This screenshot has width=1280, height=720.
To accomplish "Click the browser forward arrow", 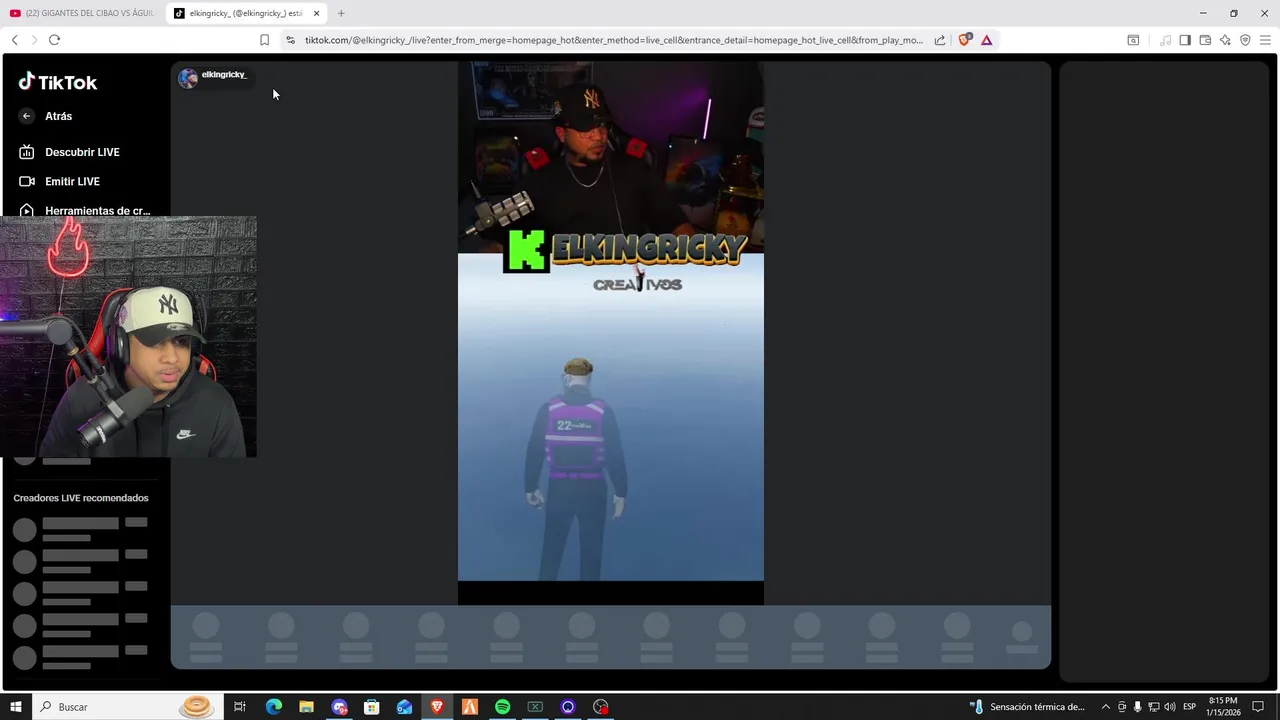I will pyautogui.click(x=33, y=40).
